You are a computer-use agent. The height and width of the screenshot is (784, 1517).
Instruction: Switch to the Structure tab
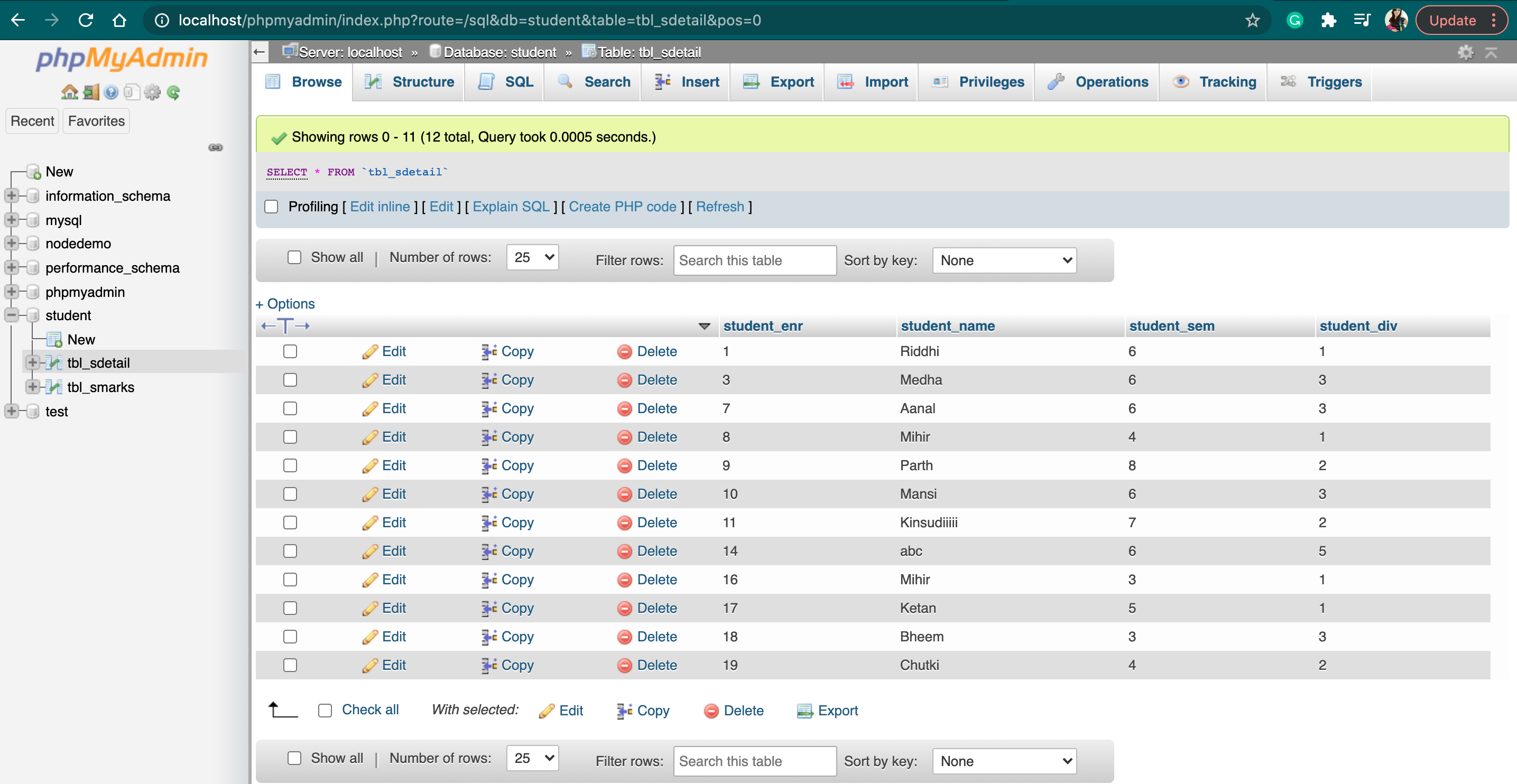tap(409, 82)
